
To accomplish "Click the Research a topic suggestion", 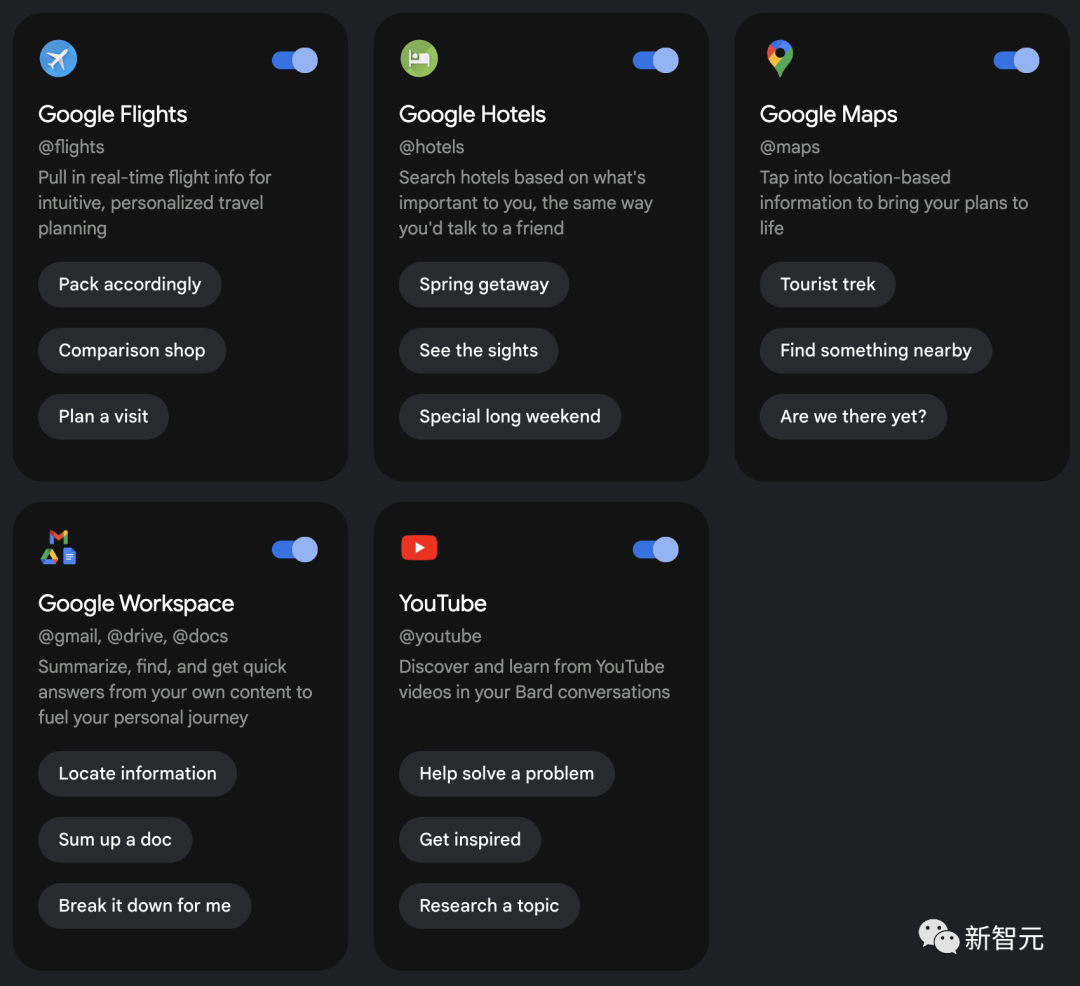I will [x=489, y=905].
